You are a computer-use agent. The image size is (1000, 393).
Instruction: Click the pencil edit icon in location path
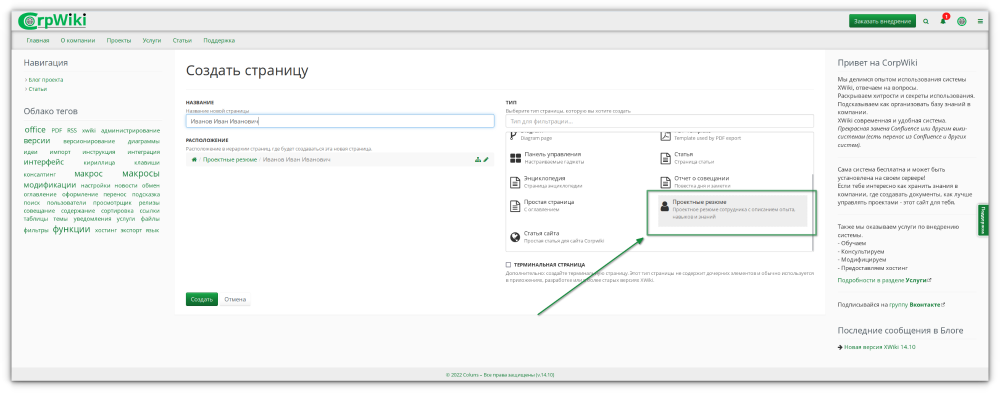(x=486, y=159)
